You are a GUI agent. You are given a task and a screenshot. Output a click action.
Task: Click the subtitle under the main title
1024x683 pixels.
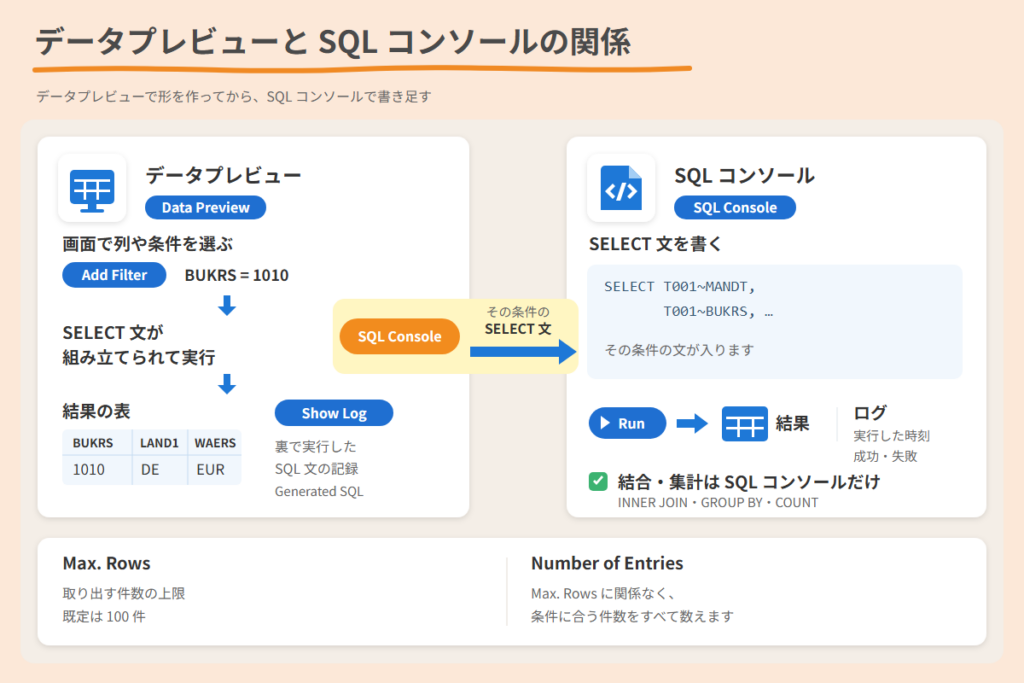234,97
